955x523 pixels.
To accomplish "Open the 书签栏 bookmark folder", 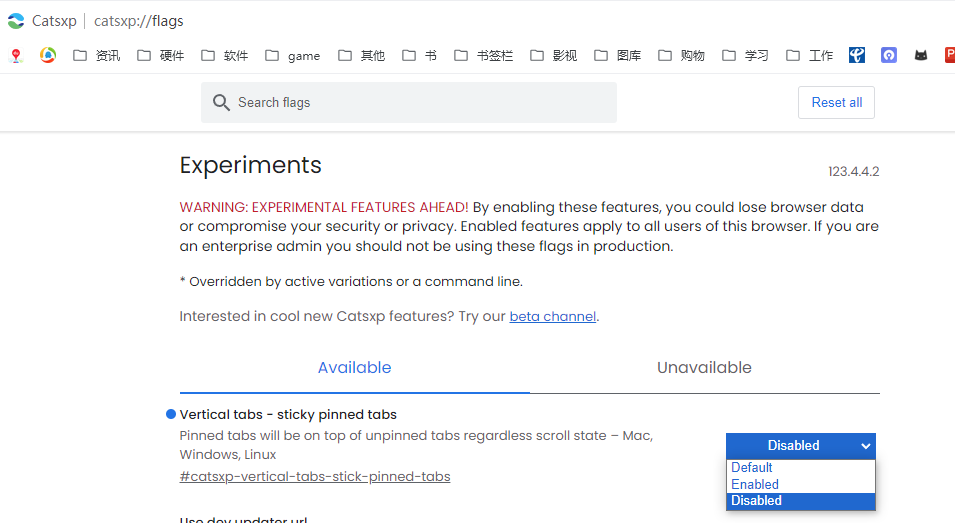I will (483, 56).
